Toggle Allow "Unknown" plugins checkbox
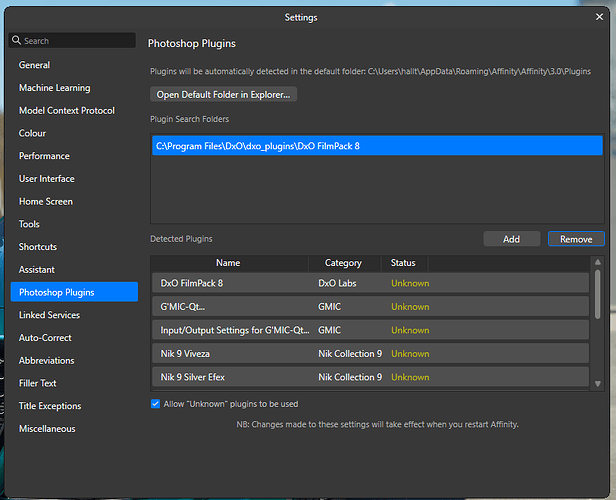This screenshot has height=500, width=616. (x=156, y=404)
